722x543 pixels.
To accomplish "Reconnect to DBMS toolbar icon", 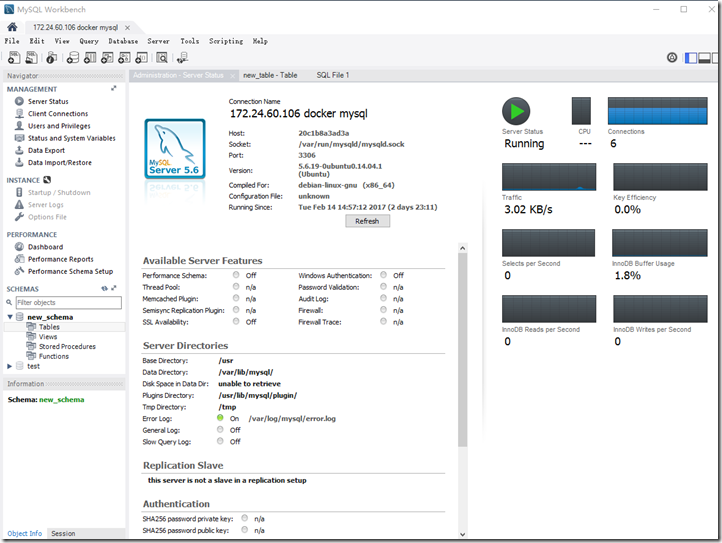I will [182, 58].
